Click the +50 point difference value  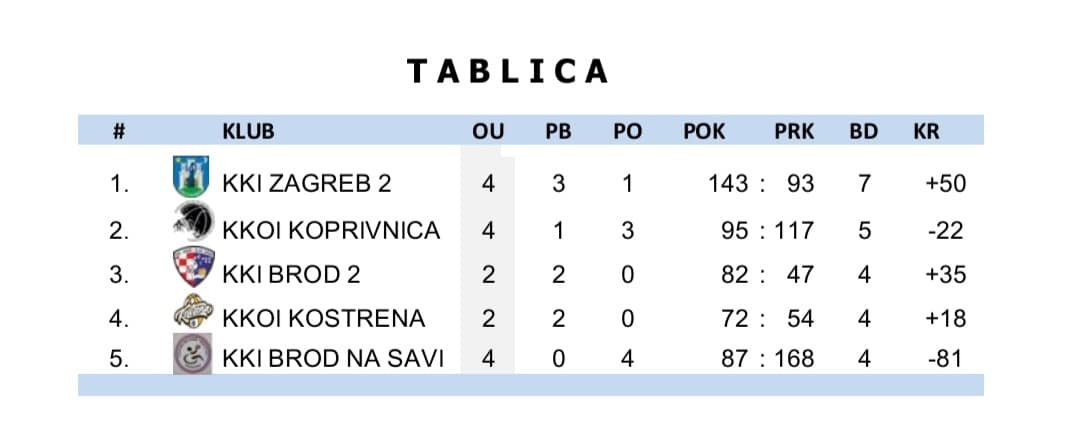(x=945, y=184)
